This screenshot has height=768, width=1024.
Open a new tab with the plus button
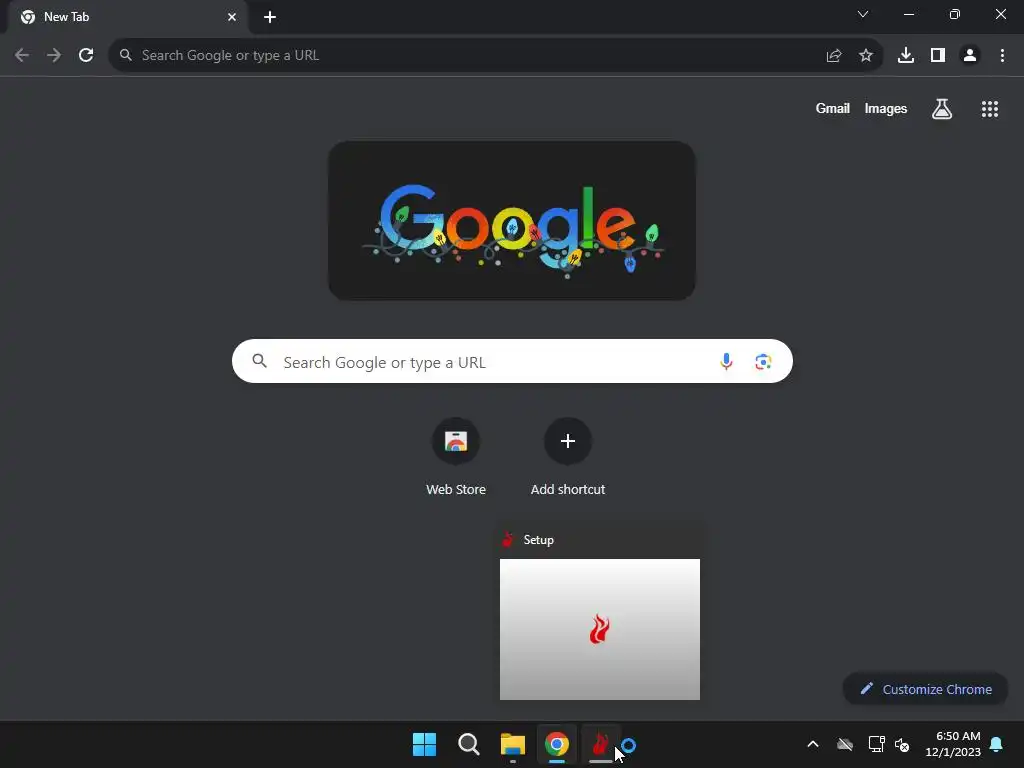(x=270, y=17)
